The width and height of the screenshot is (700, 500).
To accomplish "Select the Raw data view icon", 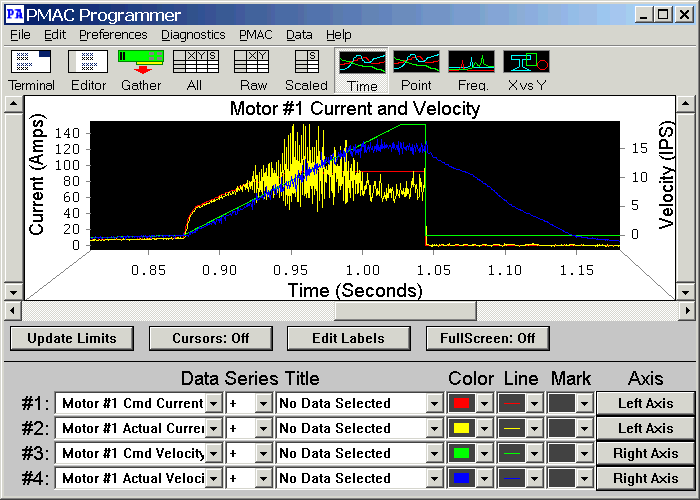I will tap(252, 63).
